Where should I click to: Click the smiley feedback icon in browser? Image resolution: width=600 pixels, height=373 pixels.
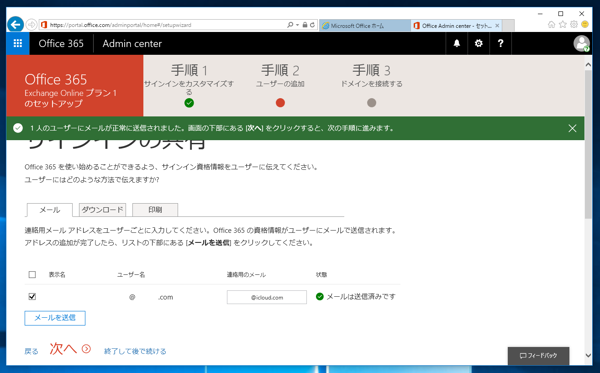[x=585, y=24]
